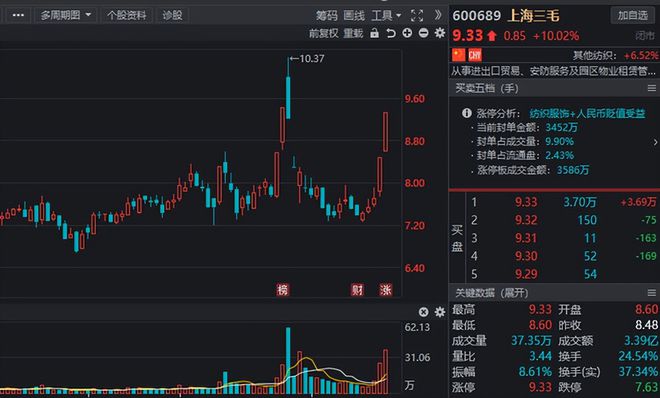
Task: Click the 封单占成交量 9.90% value
Action: click(x=559, y=141)
